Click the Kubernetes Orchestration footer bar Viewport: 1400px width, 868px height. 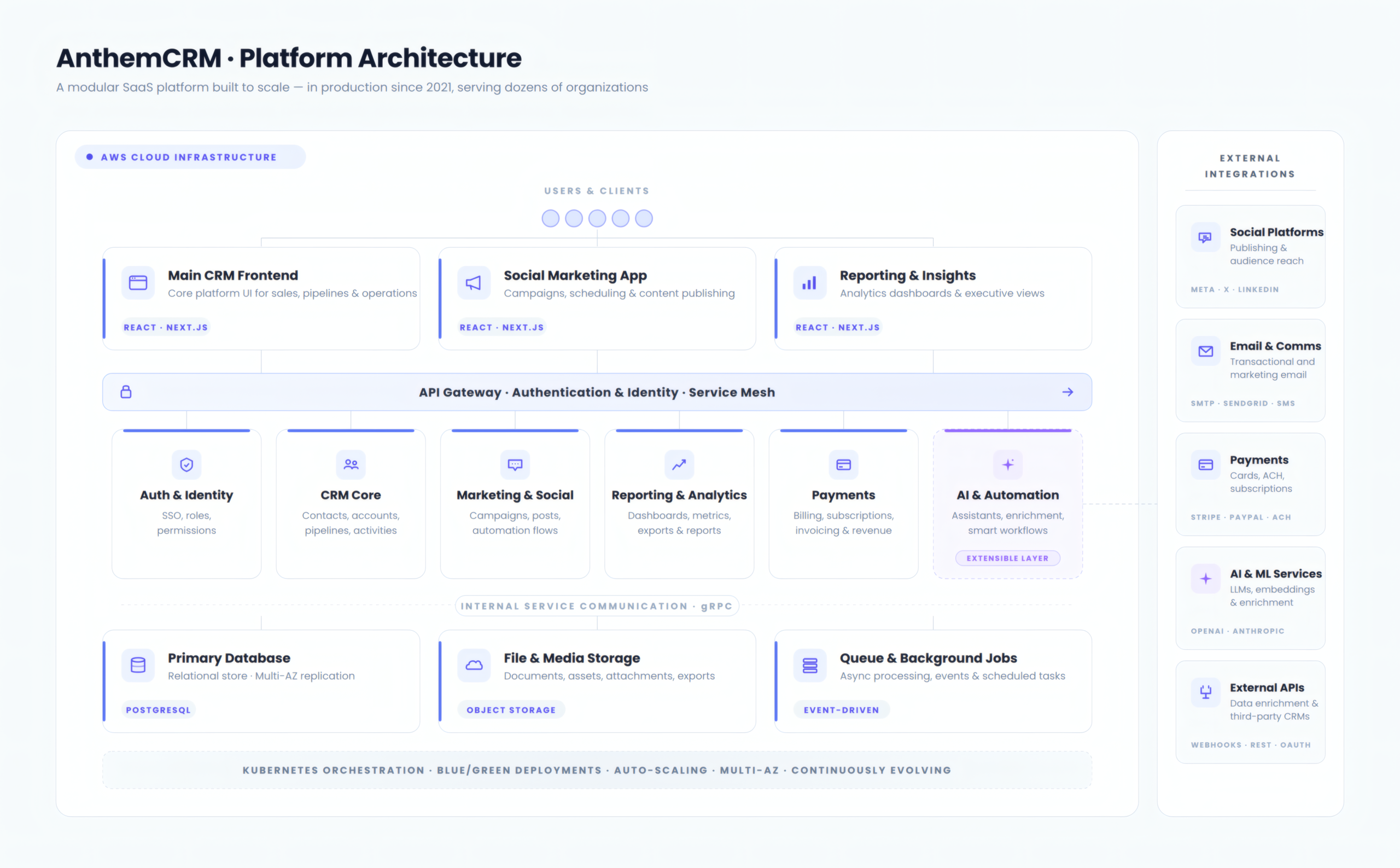click(597, 771)
